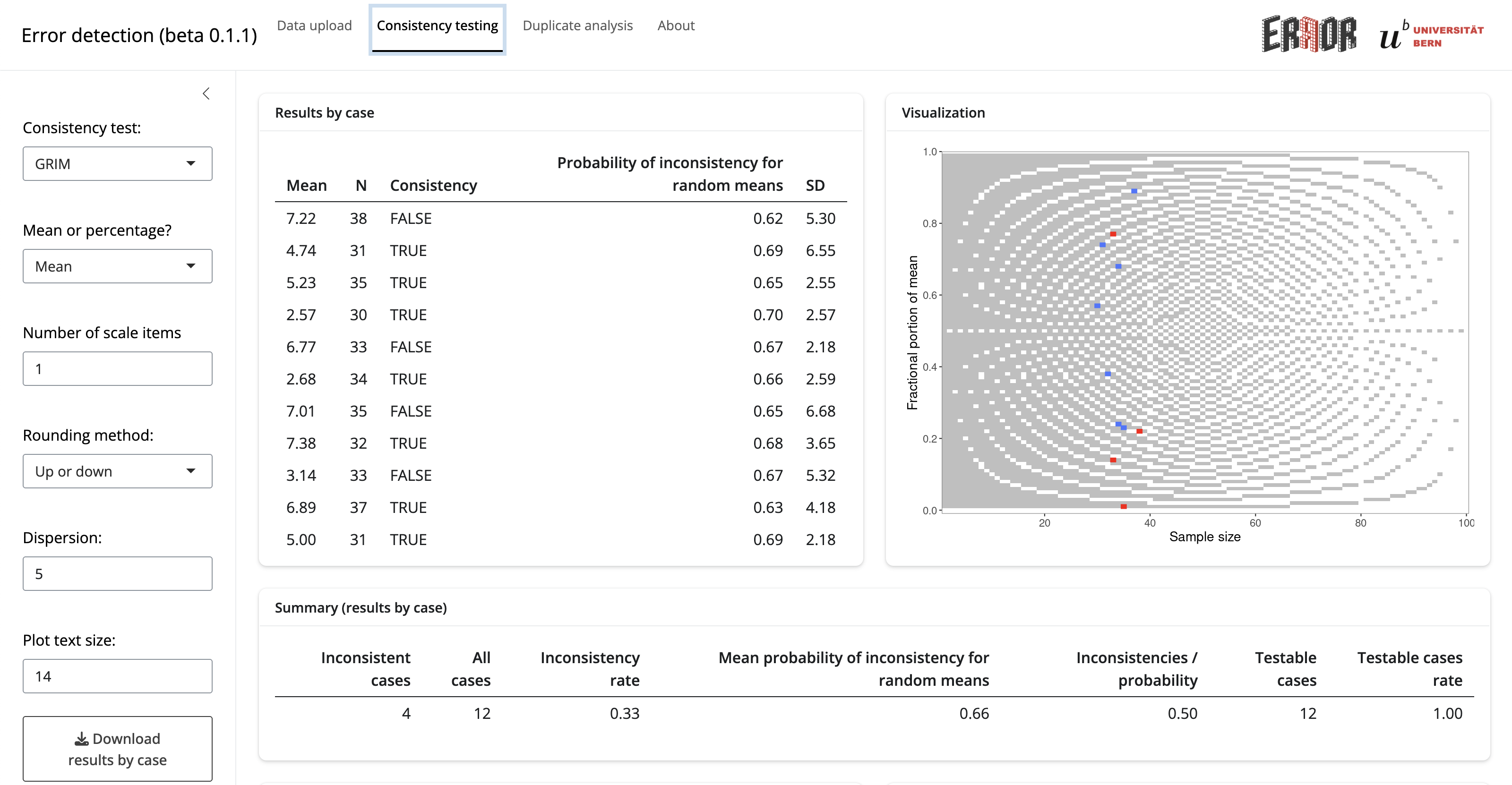The width and height of the screenshot is (1512, 785).
Task: Click the Mean column header
Action: tap(306, 186)
